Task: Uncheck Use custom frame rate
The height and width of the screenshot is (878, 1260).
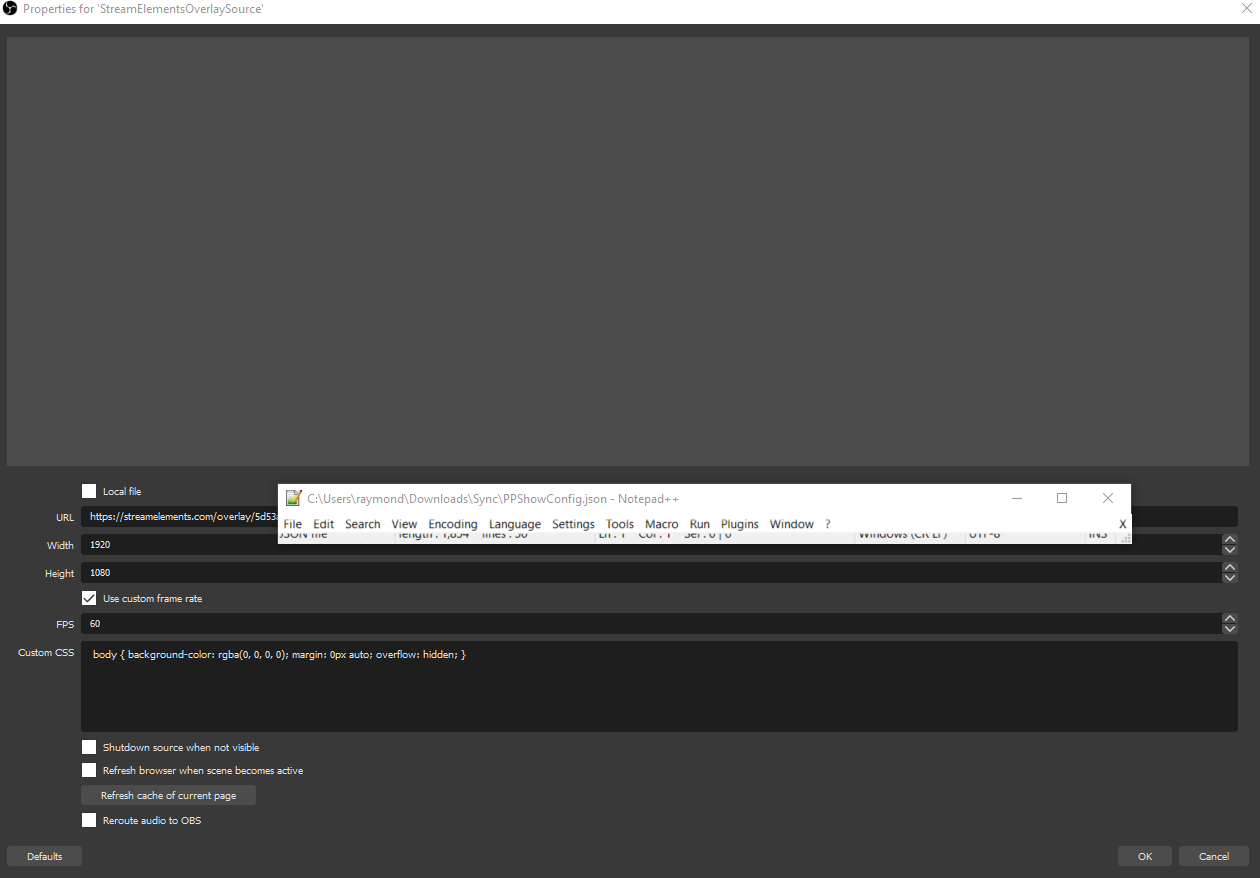Action: pyautogui.click(x=89, y=598)
